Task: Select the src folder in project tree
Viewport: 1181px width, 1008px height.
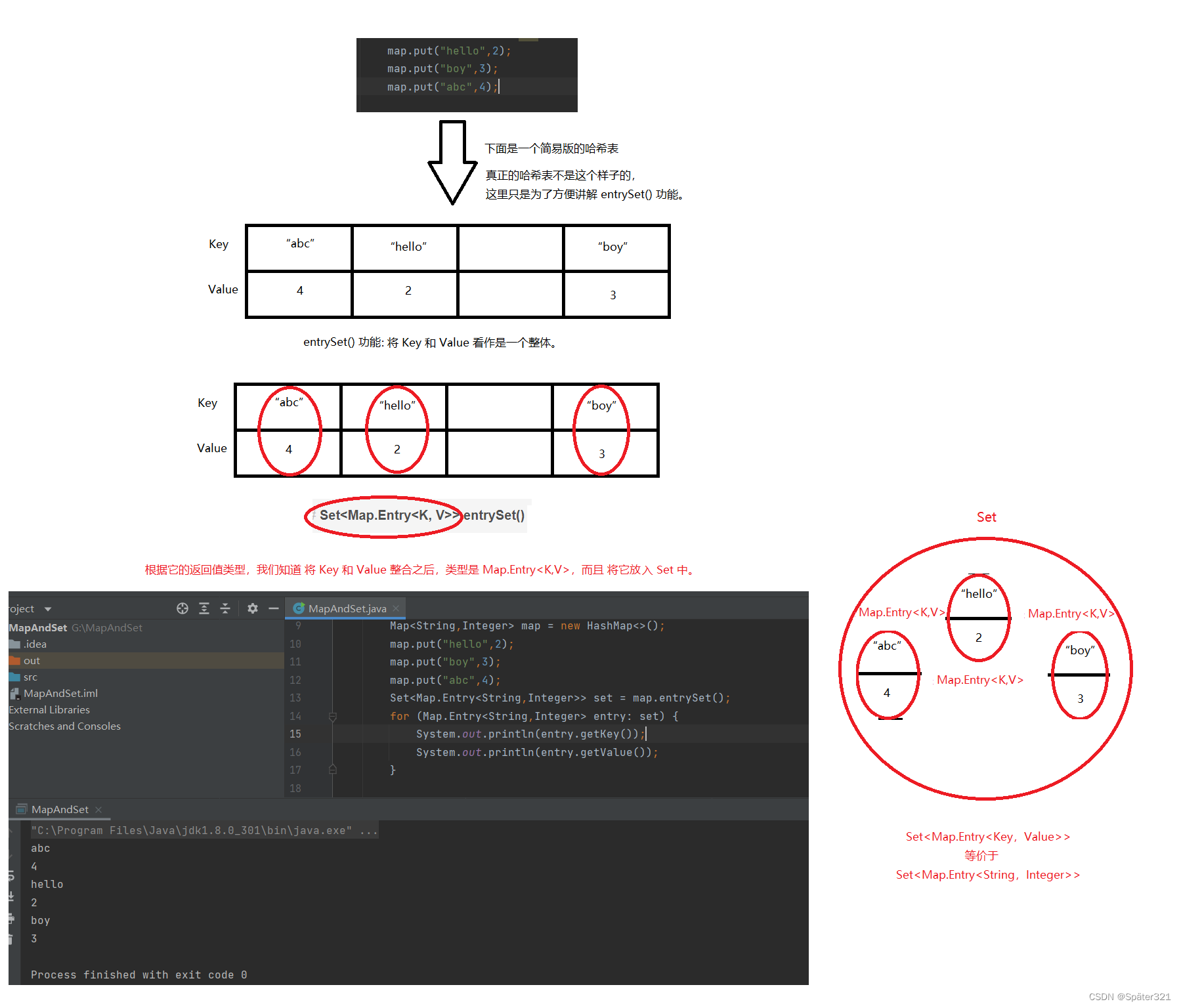Action: 30,677
